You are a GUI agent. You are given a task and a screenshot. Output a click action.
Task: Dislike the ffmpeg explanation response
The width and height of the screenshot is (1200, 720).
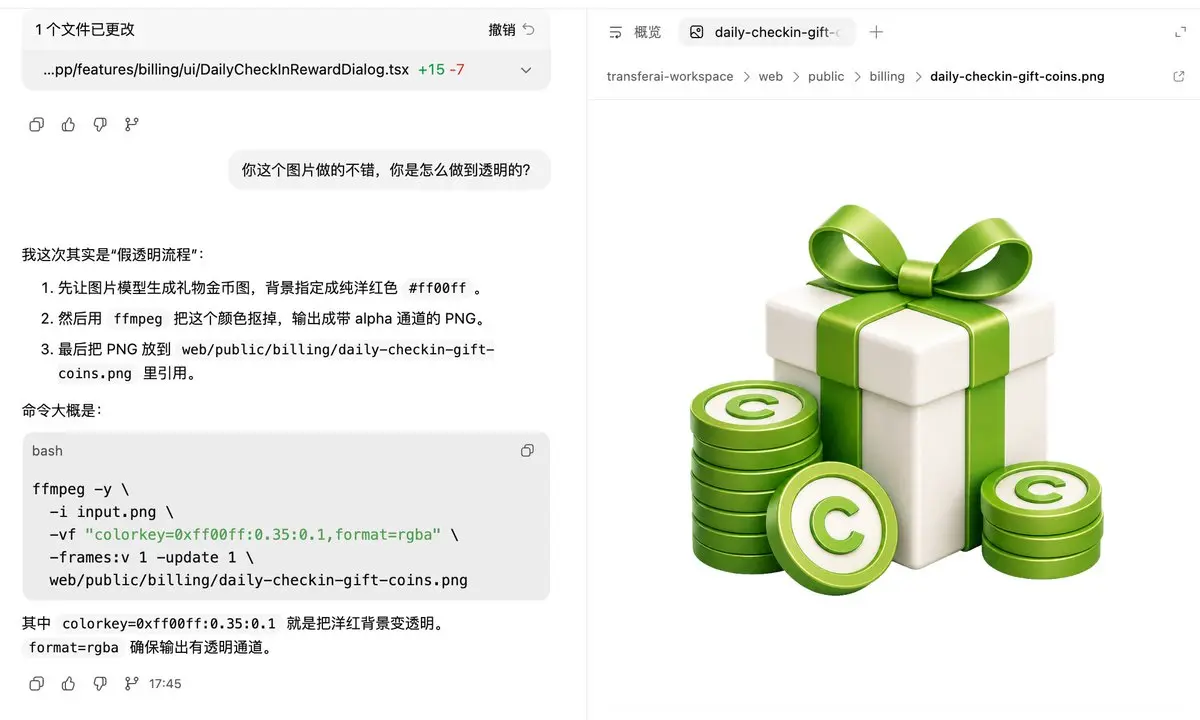click(x=100, y=684)
